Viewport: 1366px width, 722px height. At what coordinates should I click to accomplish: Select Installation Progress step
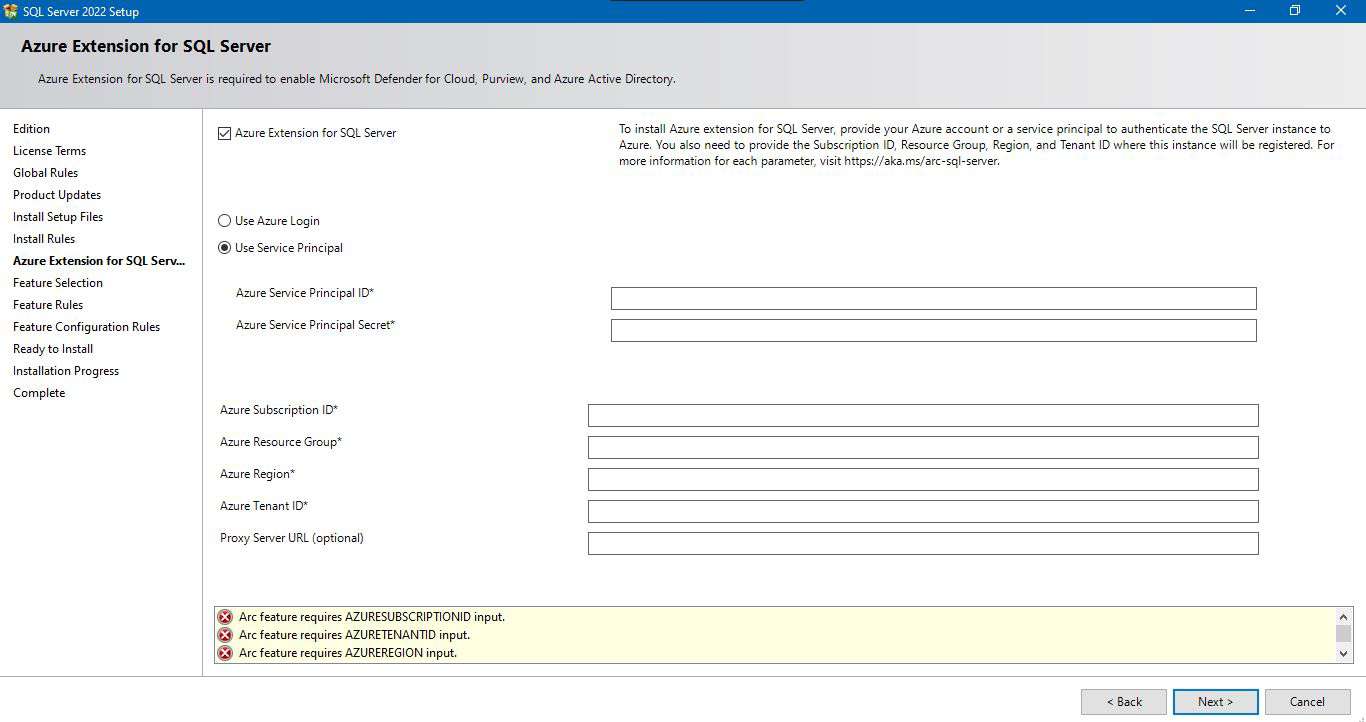(66, 371)
